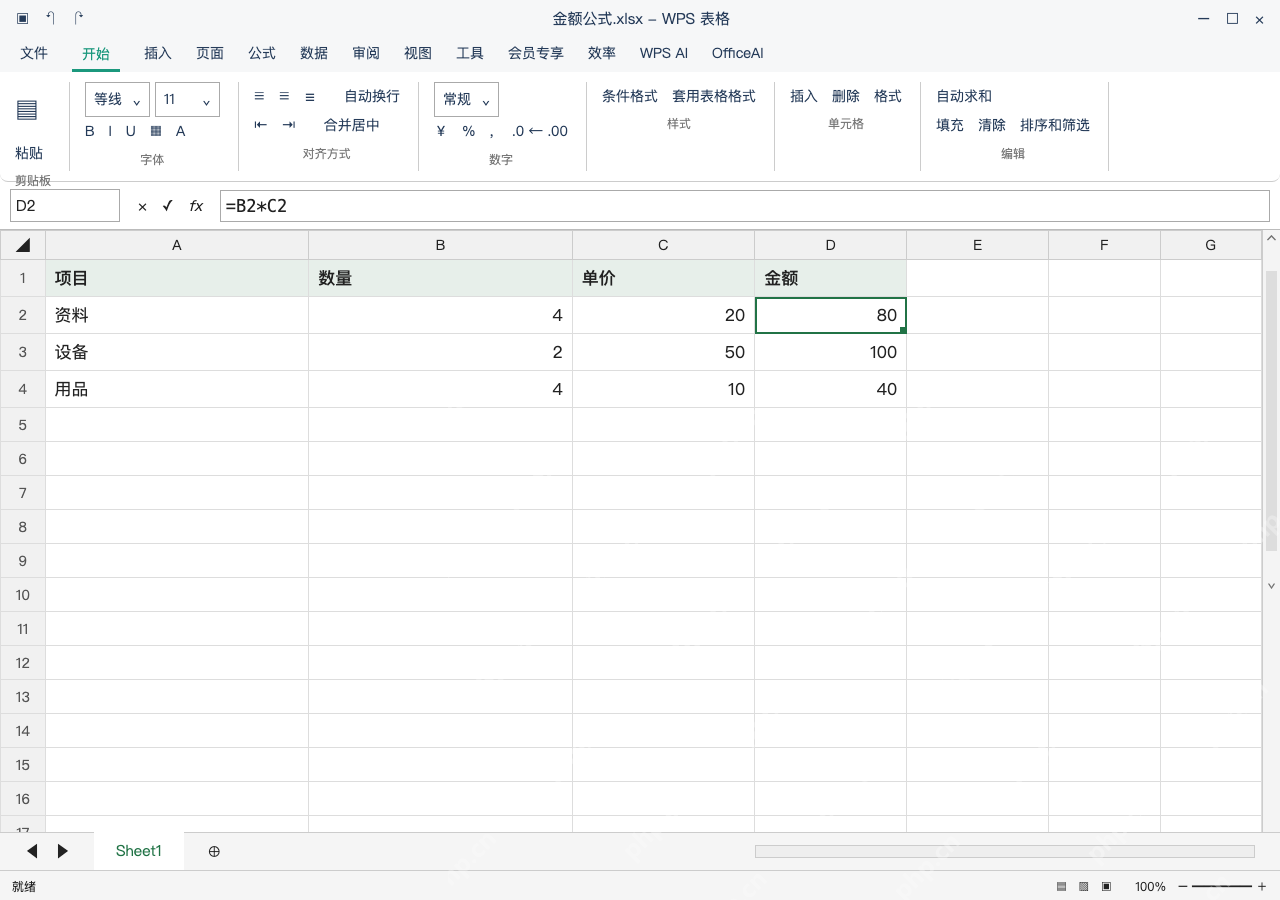
Task: Toggle italic formatting
Action: click(110, 131)
